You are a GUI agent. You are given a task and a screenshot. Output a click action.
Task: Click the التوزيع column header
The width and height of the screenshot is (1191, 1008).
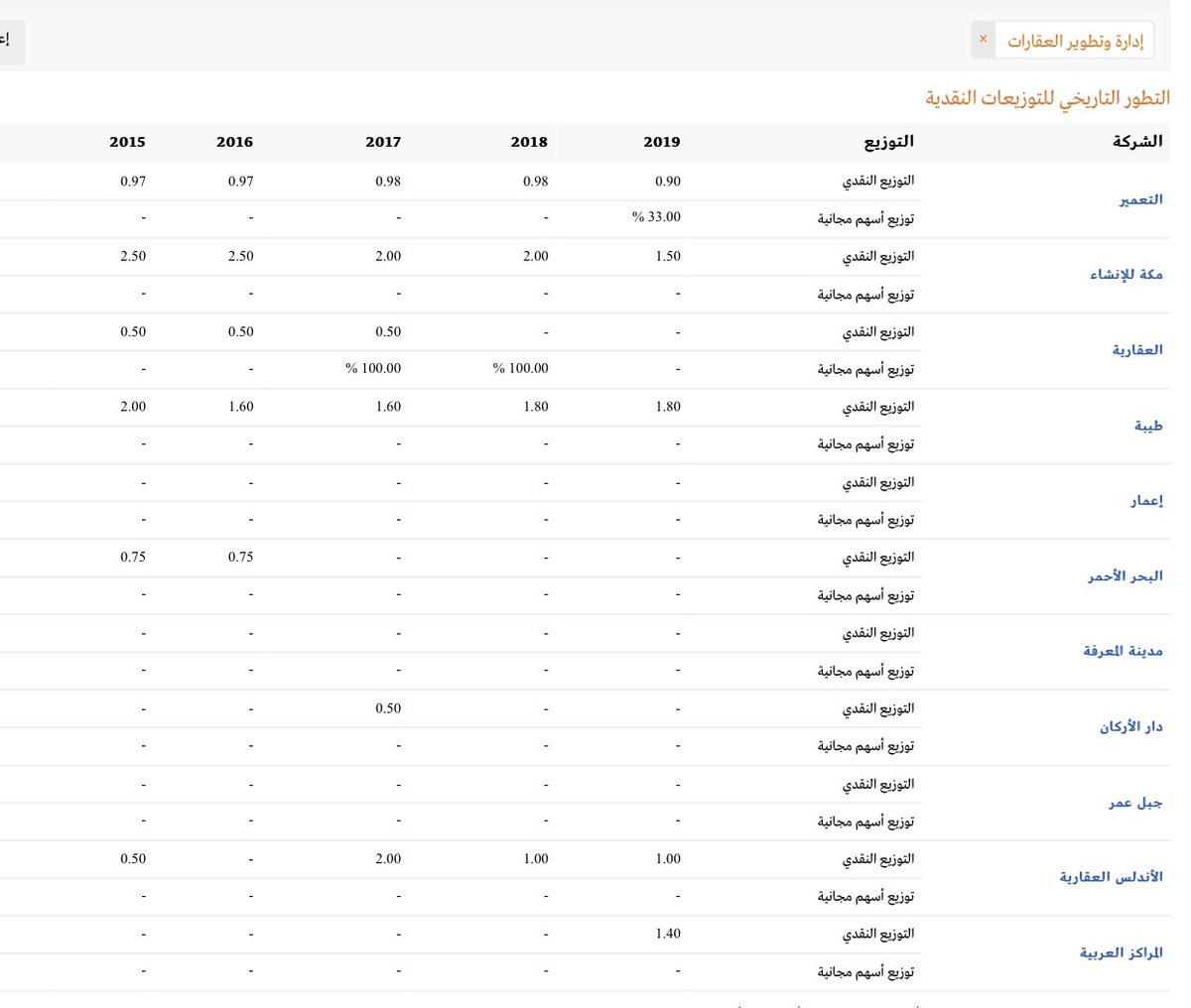[888, 142]
